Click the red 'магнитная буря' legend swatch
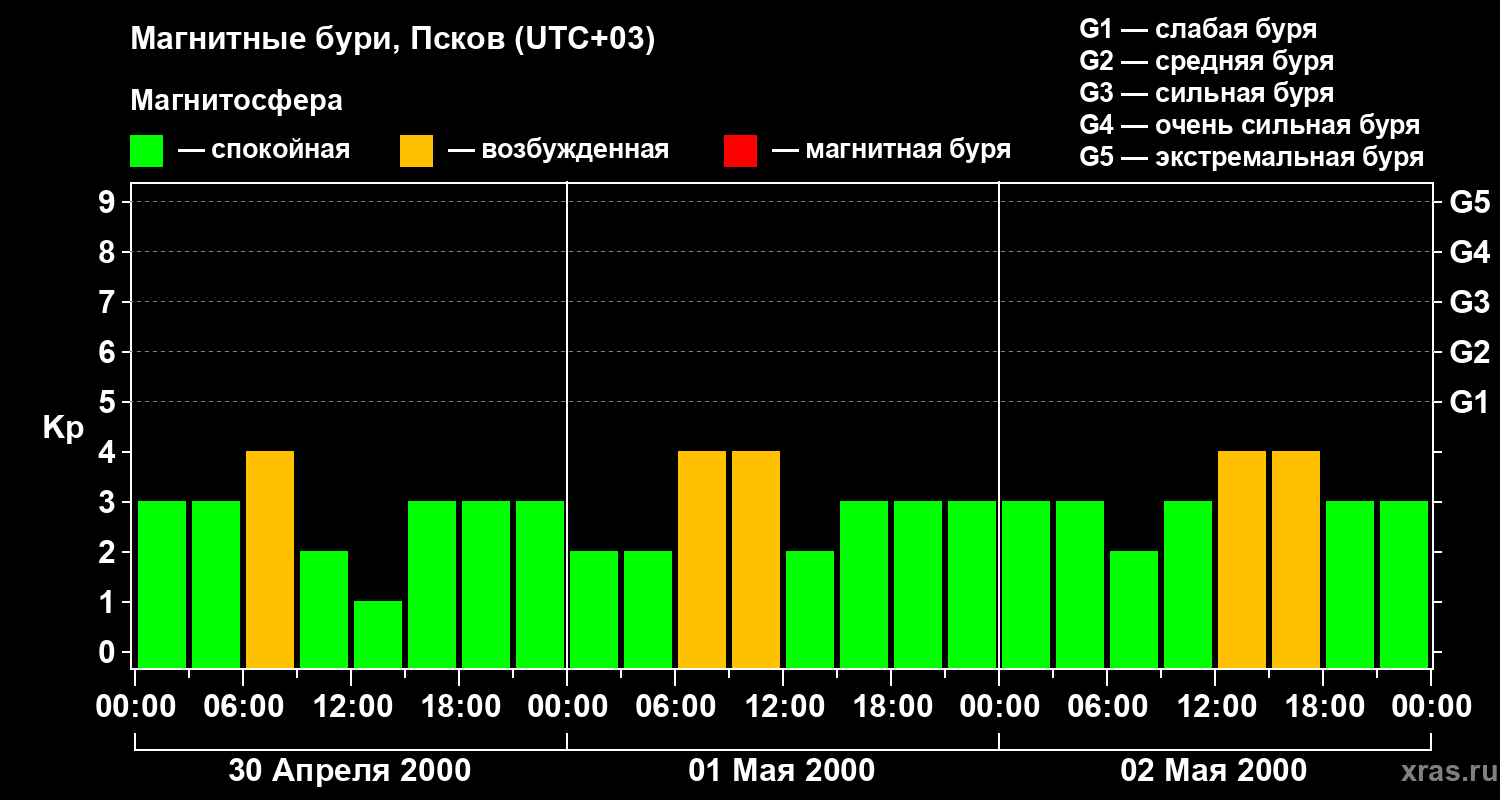Image resolution: width=1500 pixels, height=800 pixels. [x=741, y=151]
